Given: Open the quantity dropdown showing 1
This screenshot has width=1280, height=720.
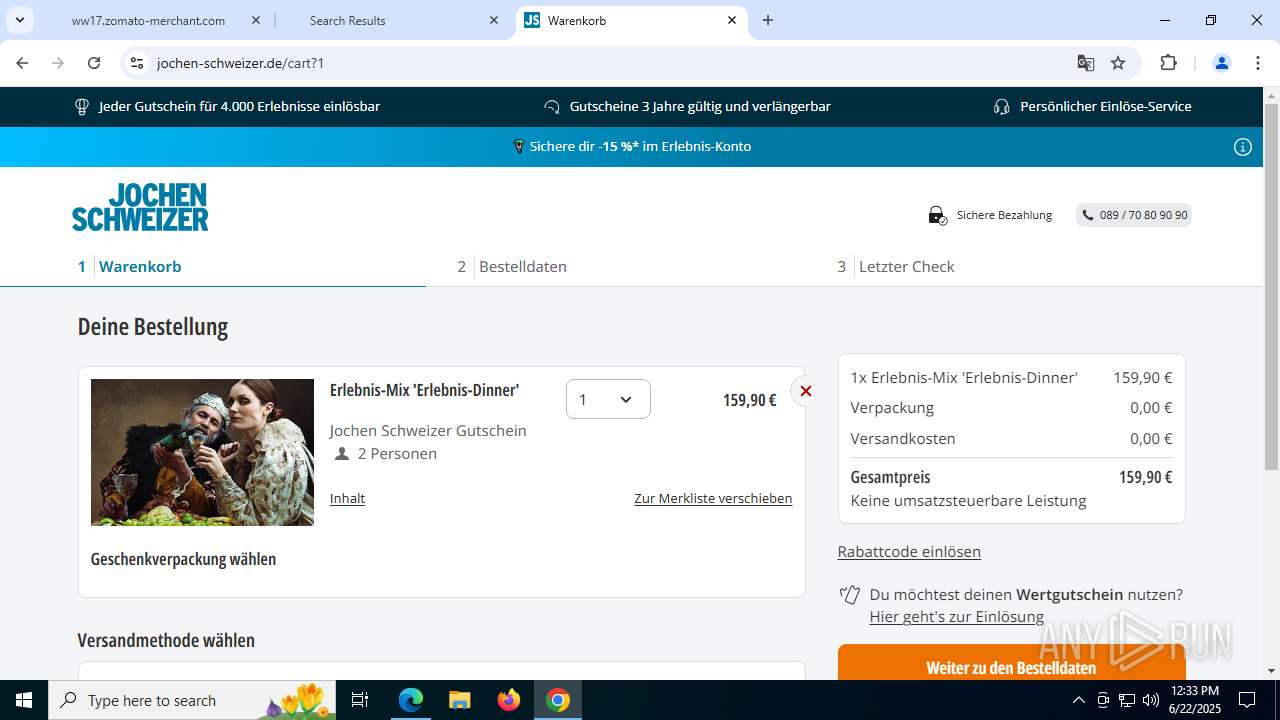Looking at the screenshot, I should (608, 399).
